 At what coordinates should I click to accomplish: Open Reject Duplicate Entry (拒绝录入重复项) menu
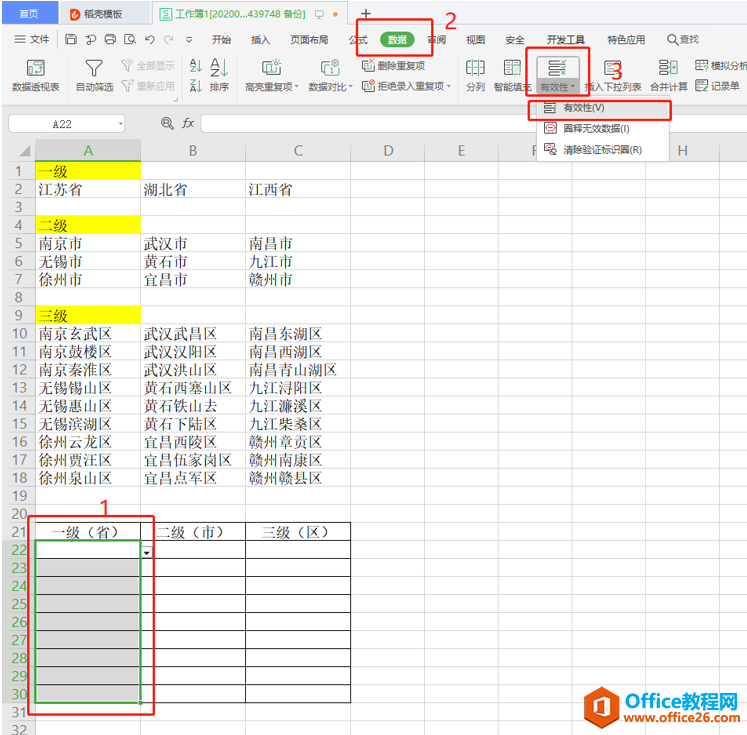pos(406,86)
